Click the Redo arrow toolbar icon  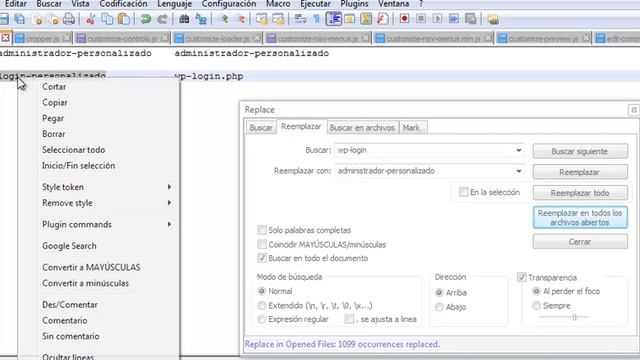tap(162, 19)
